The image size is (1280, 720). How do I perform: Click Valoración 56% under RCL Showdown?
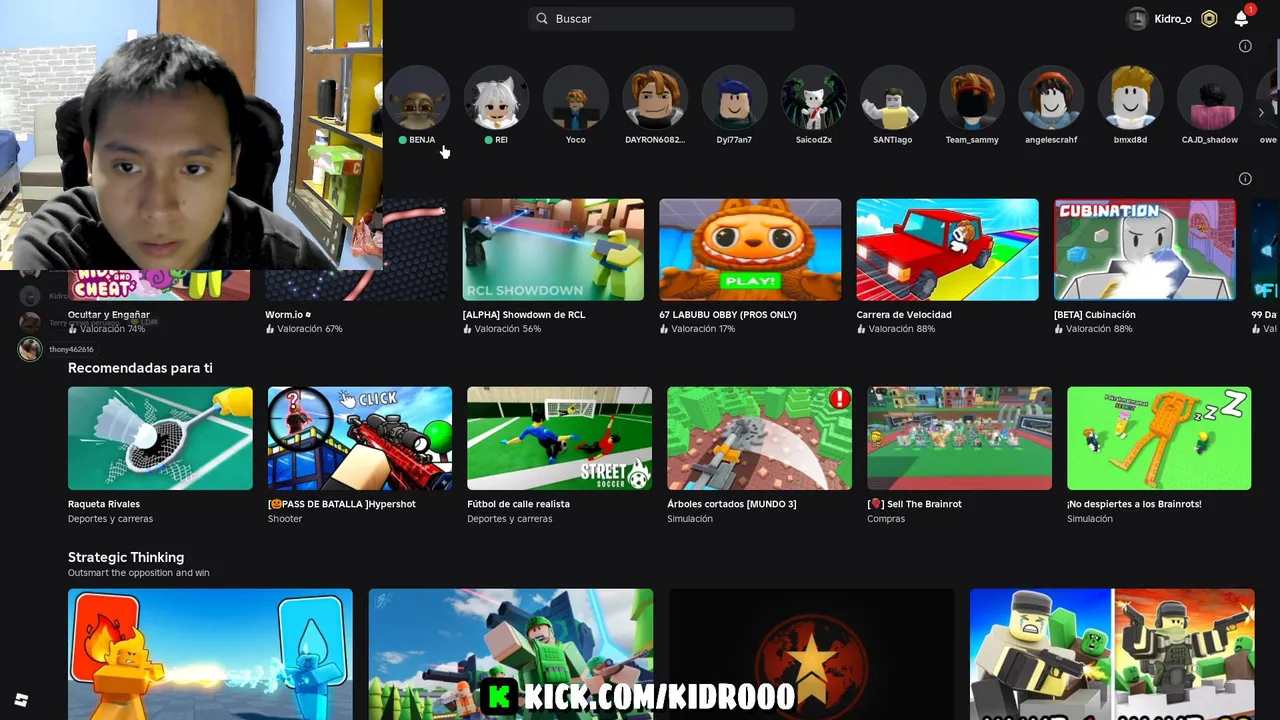501,329
